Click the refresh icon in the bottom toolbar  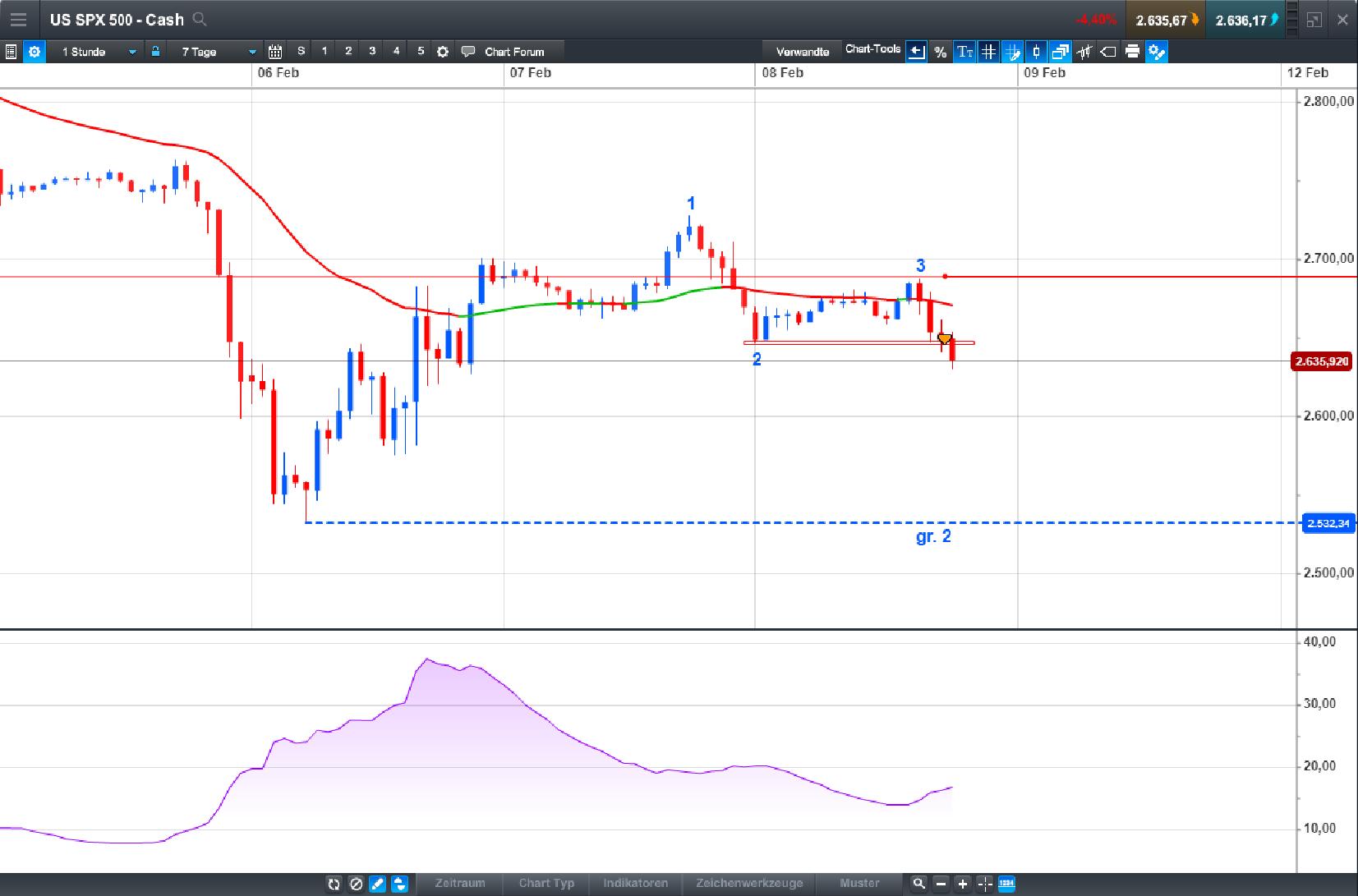333,884
